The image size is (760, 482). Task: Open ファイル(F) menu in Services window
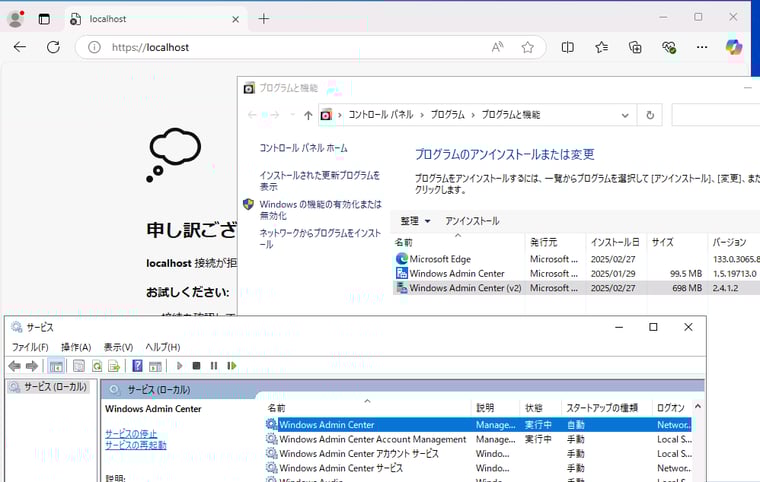tap(30, 347)
